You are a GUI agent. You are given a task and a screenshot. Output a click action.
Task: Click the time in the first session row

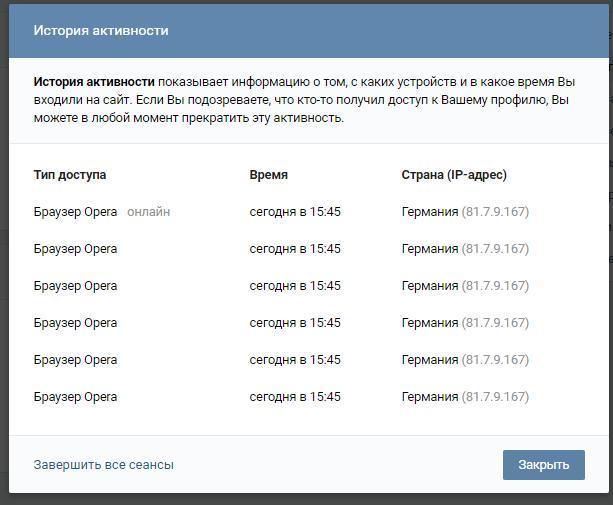pyautogui.click(x=295, y=212)
